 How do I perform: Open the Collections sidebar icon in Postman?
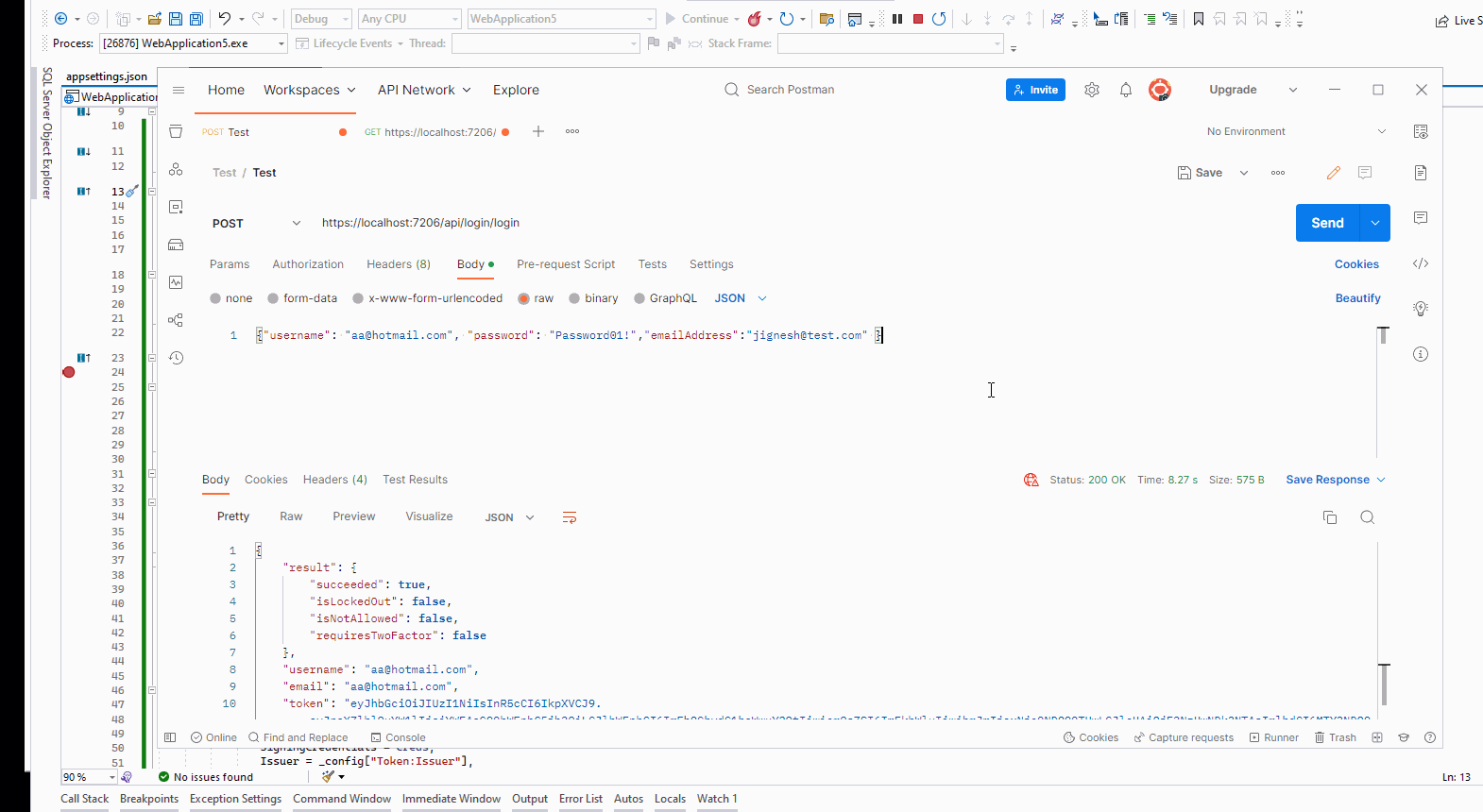[176, 131]
